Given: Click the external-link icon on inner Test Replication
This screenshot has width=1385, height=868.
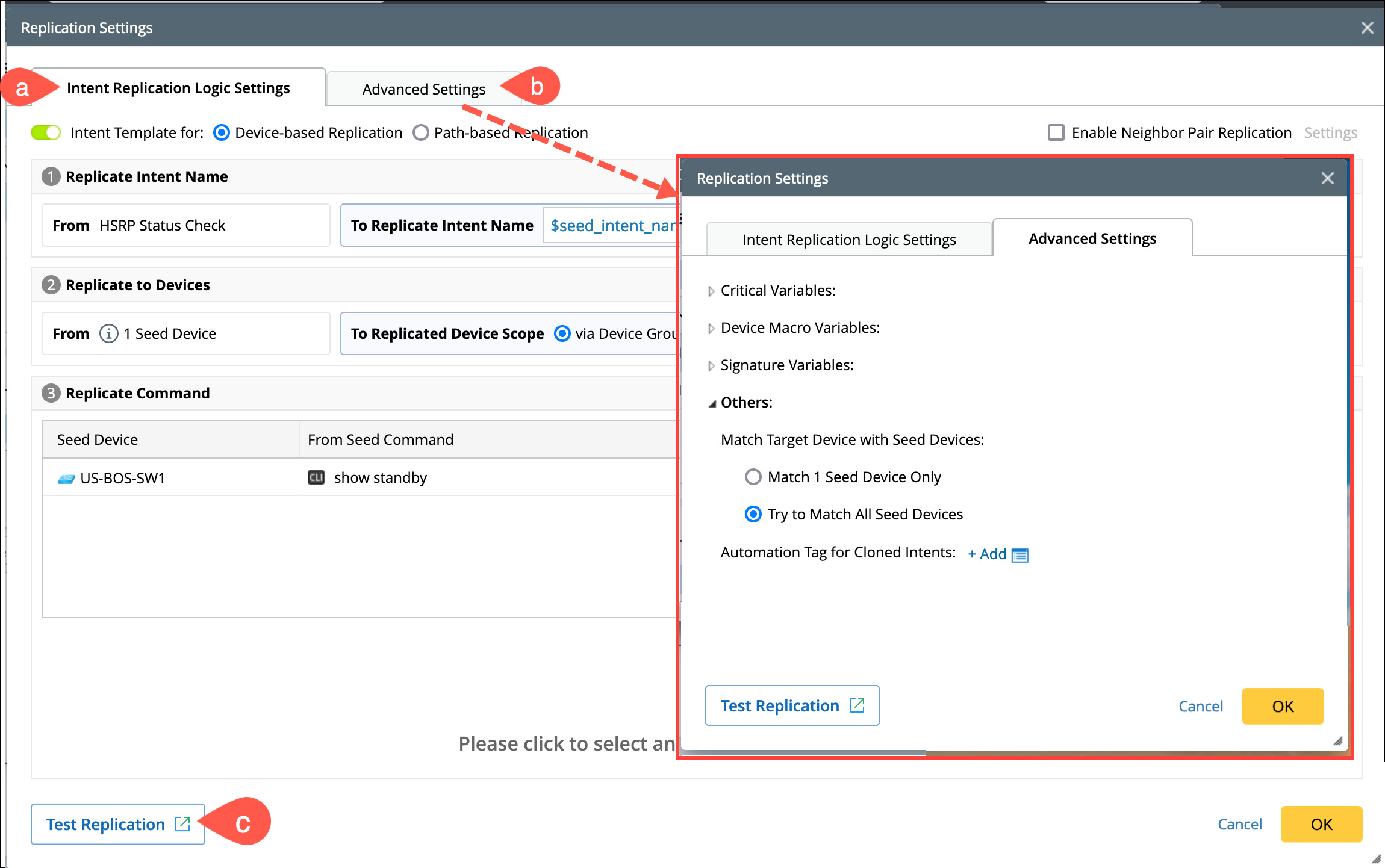Looking at the screenshot, I should pyautogui.click(x=857, y=705).
